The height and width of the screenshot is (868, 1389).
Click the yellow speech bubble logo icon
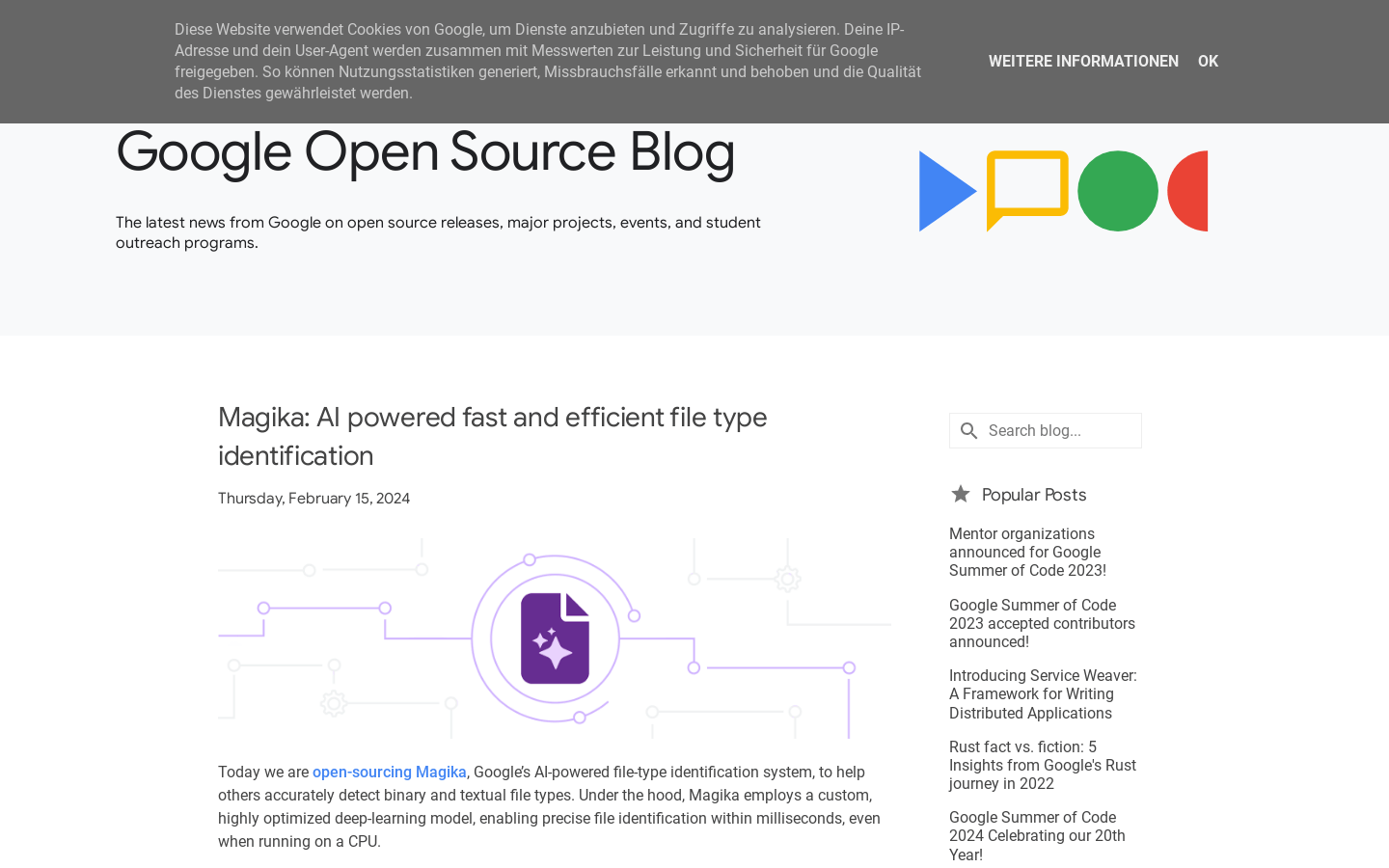(x=1026, y=188)
